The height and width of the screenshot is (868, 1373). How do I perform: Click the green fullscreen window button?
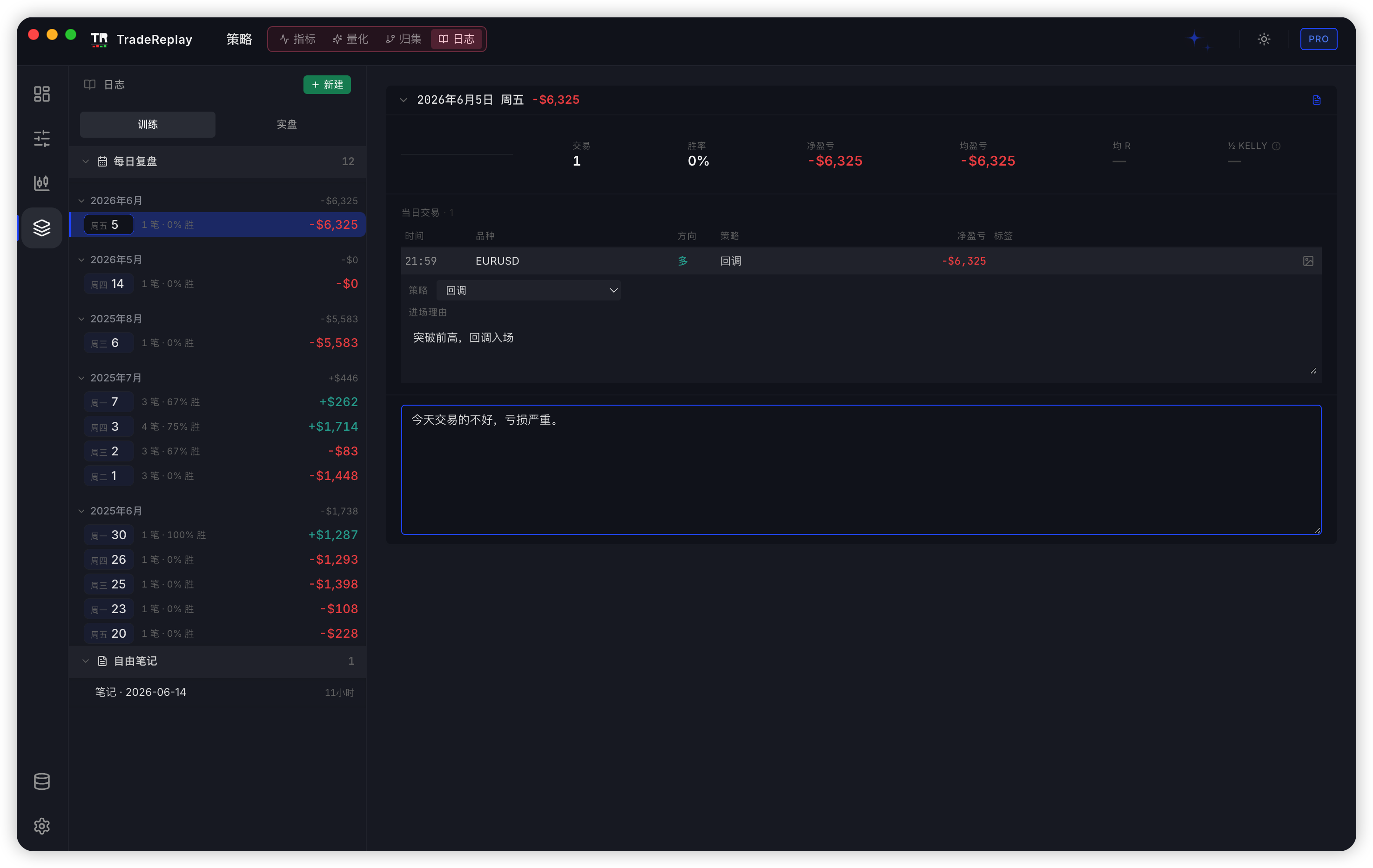click(71, 35)
